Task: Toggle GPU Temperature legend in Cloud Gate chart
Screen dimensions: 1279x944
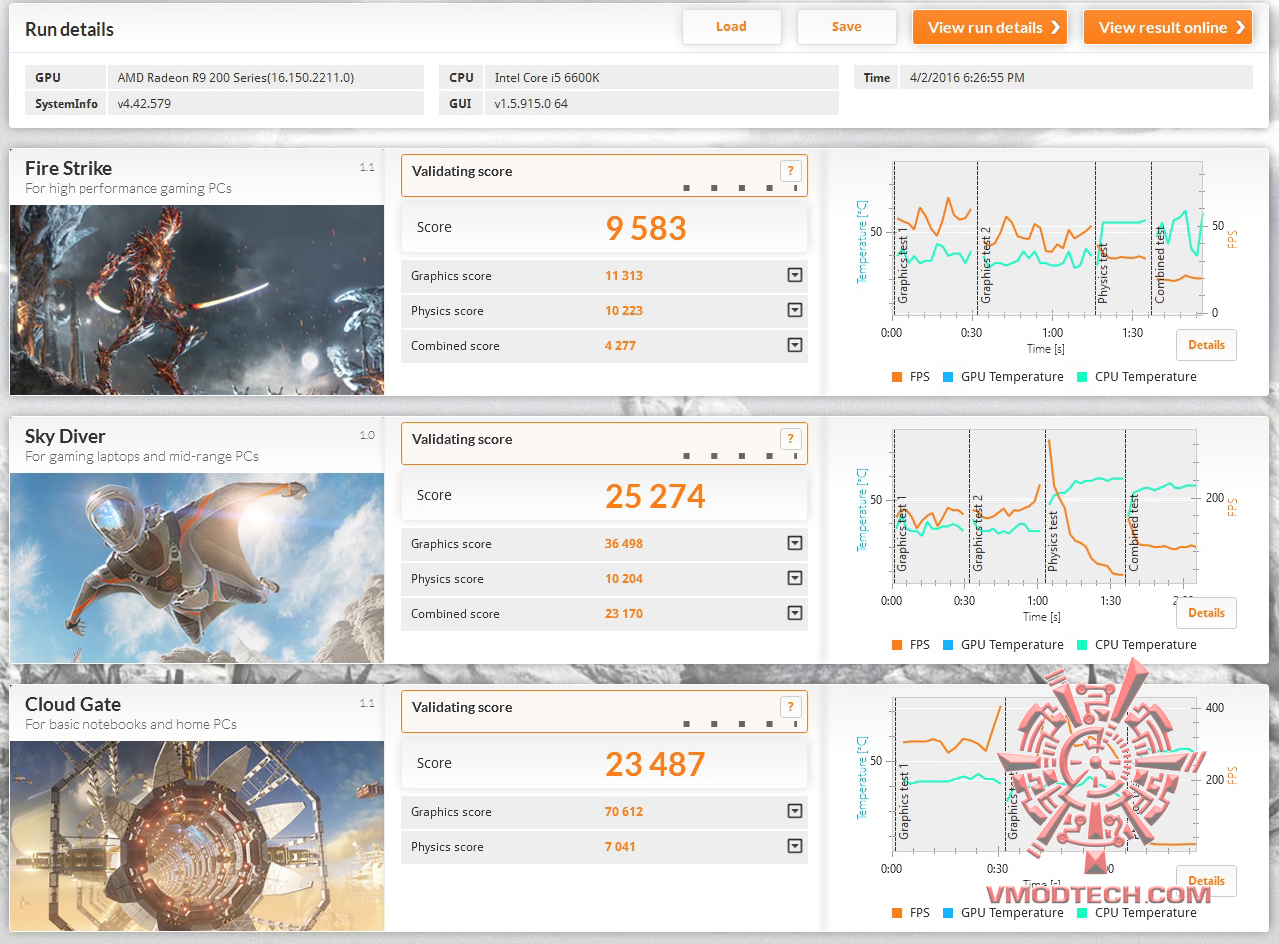Action: tap(1003, 912)
